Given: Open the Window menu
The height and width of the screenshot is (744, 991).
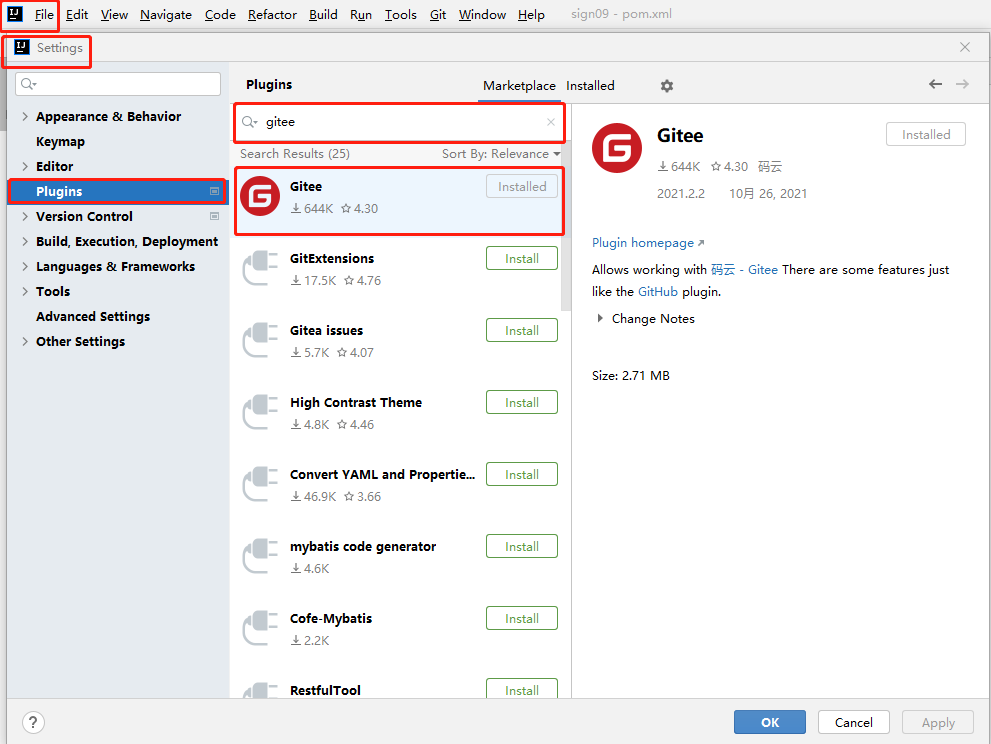Looking at the screenshot, I should (x=482, y=15).
